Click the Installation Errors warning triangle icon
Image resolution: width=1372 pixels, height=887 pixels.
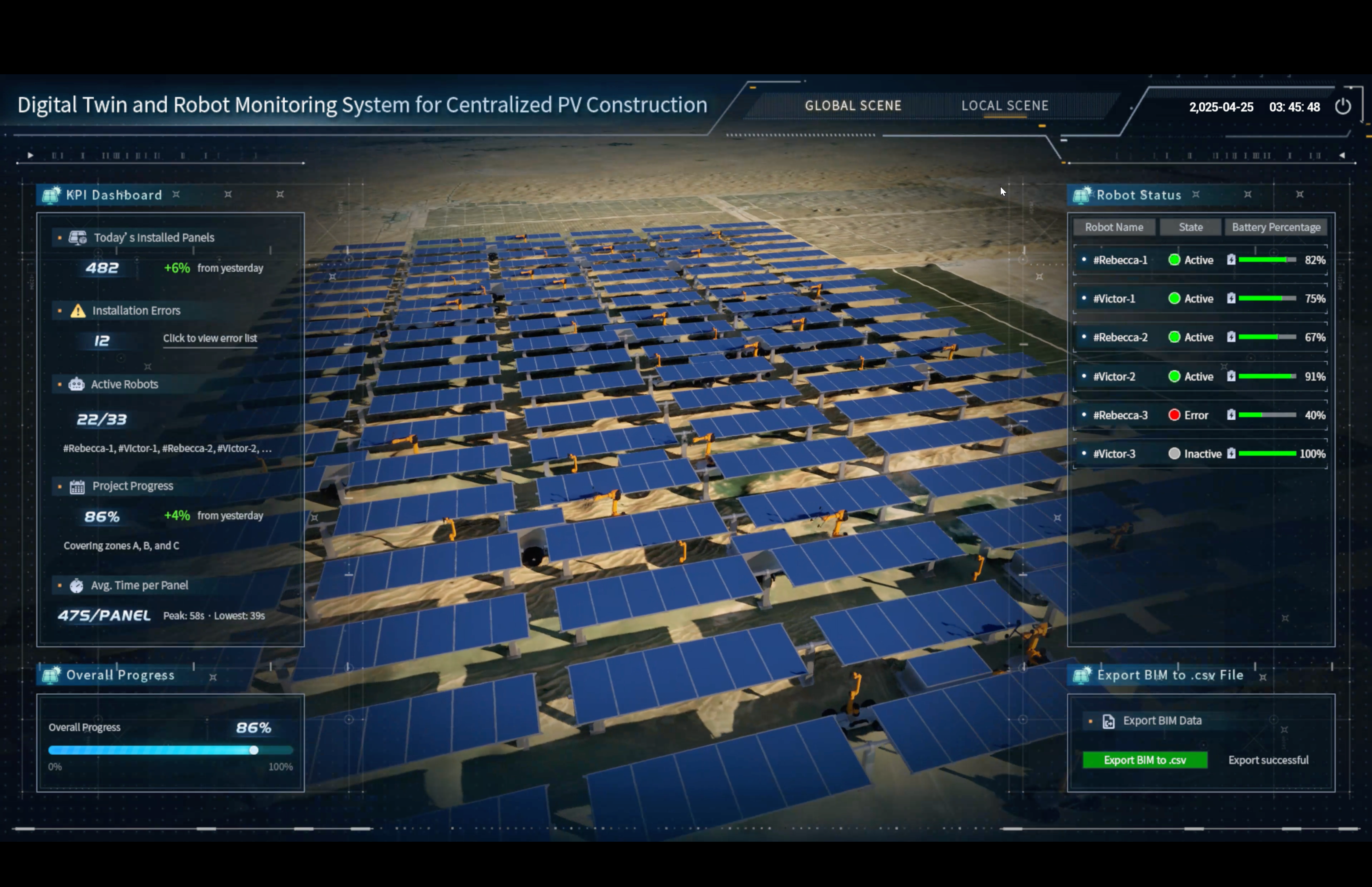tap(78, 311)
